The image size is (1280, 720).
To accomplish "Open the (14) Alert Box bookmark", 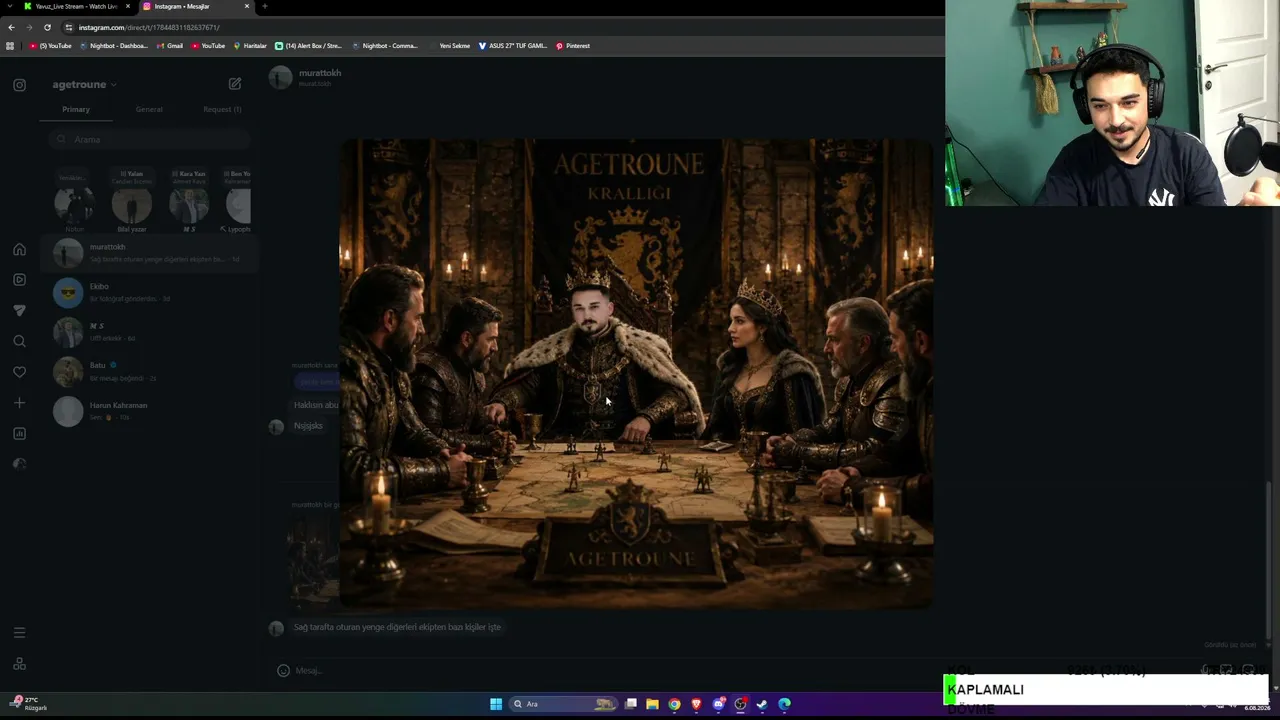I will (308, 46).
